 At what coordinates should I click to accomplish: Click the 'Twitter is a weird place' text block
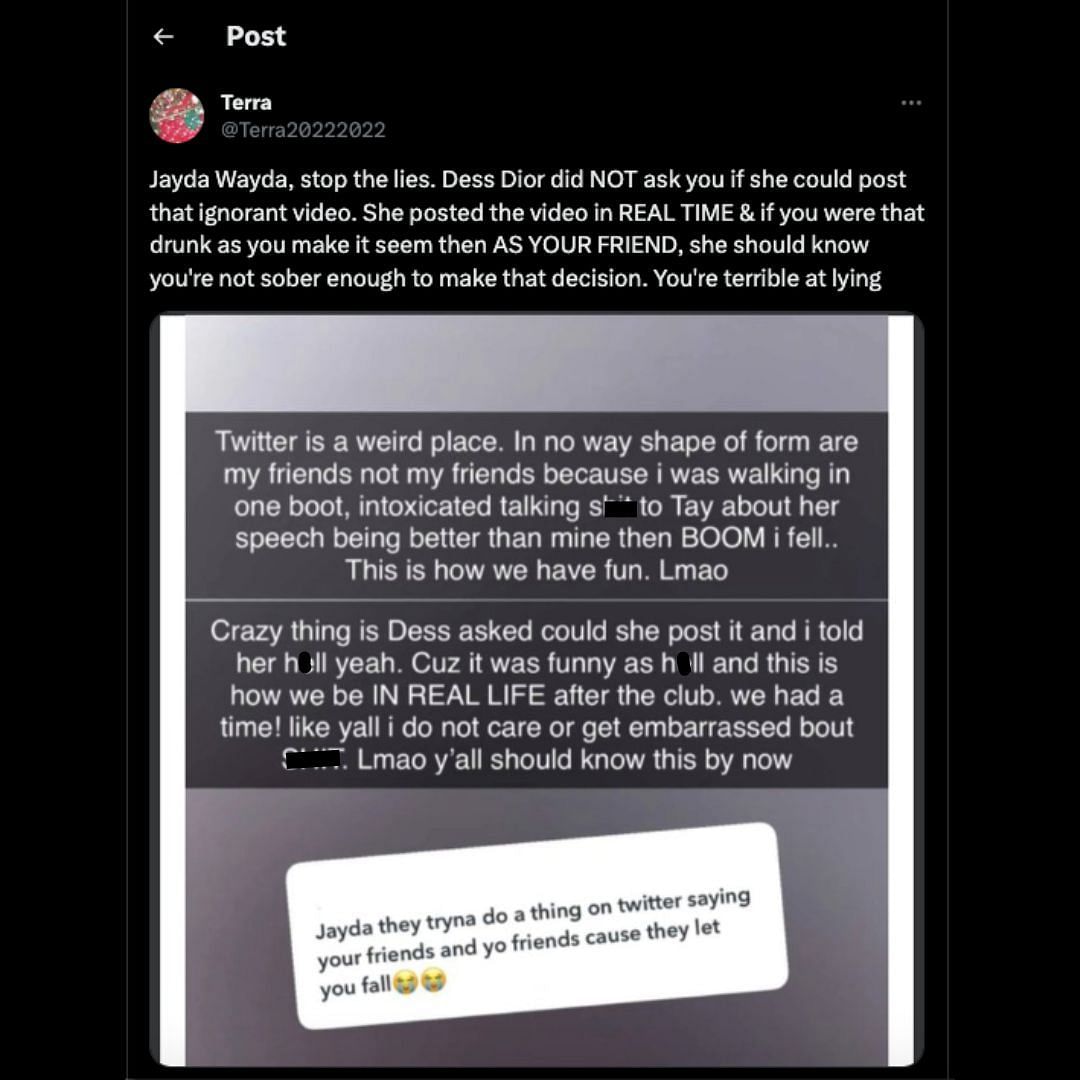coord(537,506)
